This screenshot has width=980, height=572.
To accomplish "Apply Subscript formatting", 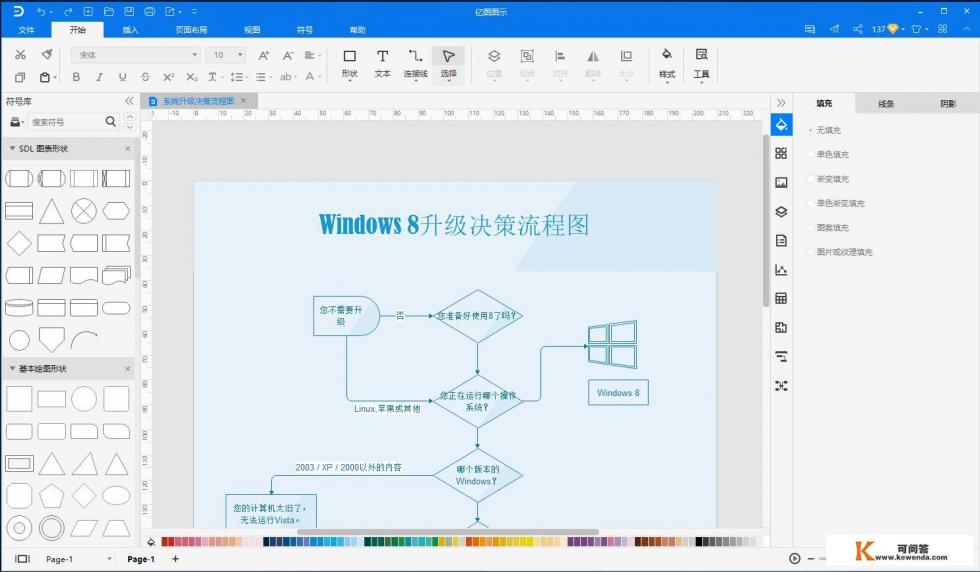I will (x=191, y=76).
